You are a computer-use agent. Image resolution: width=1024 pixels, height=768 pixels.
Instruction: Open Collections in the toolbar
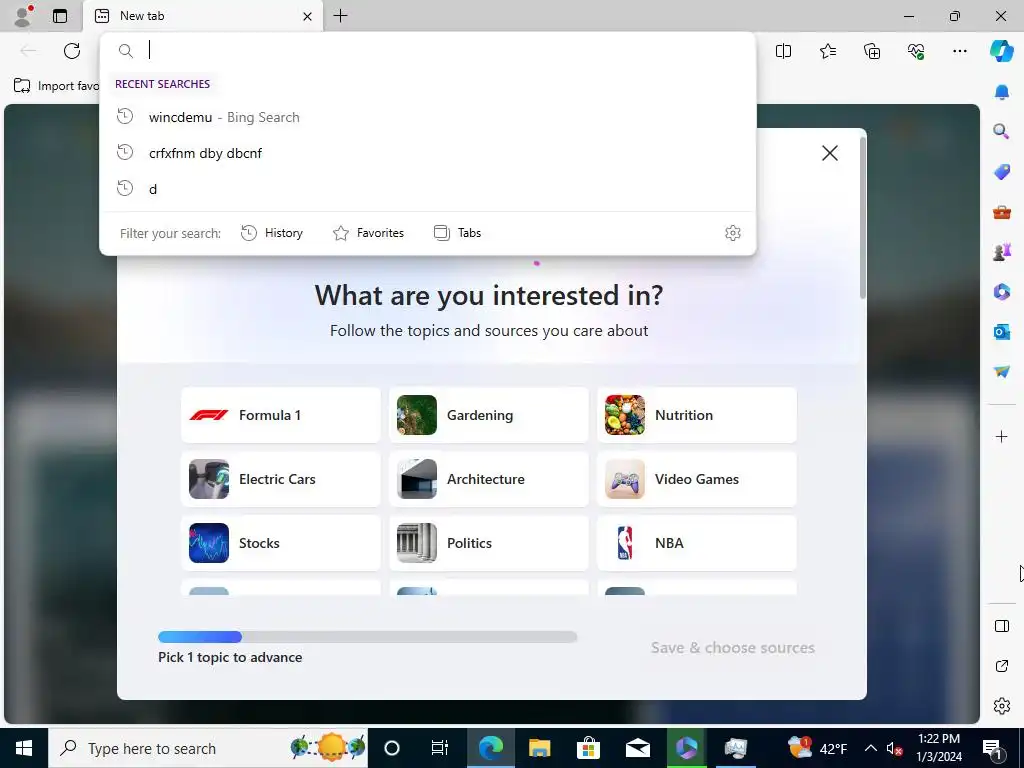pos(872,51)
